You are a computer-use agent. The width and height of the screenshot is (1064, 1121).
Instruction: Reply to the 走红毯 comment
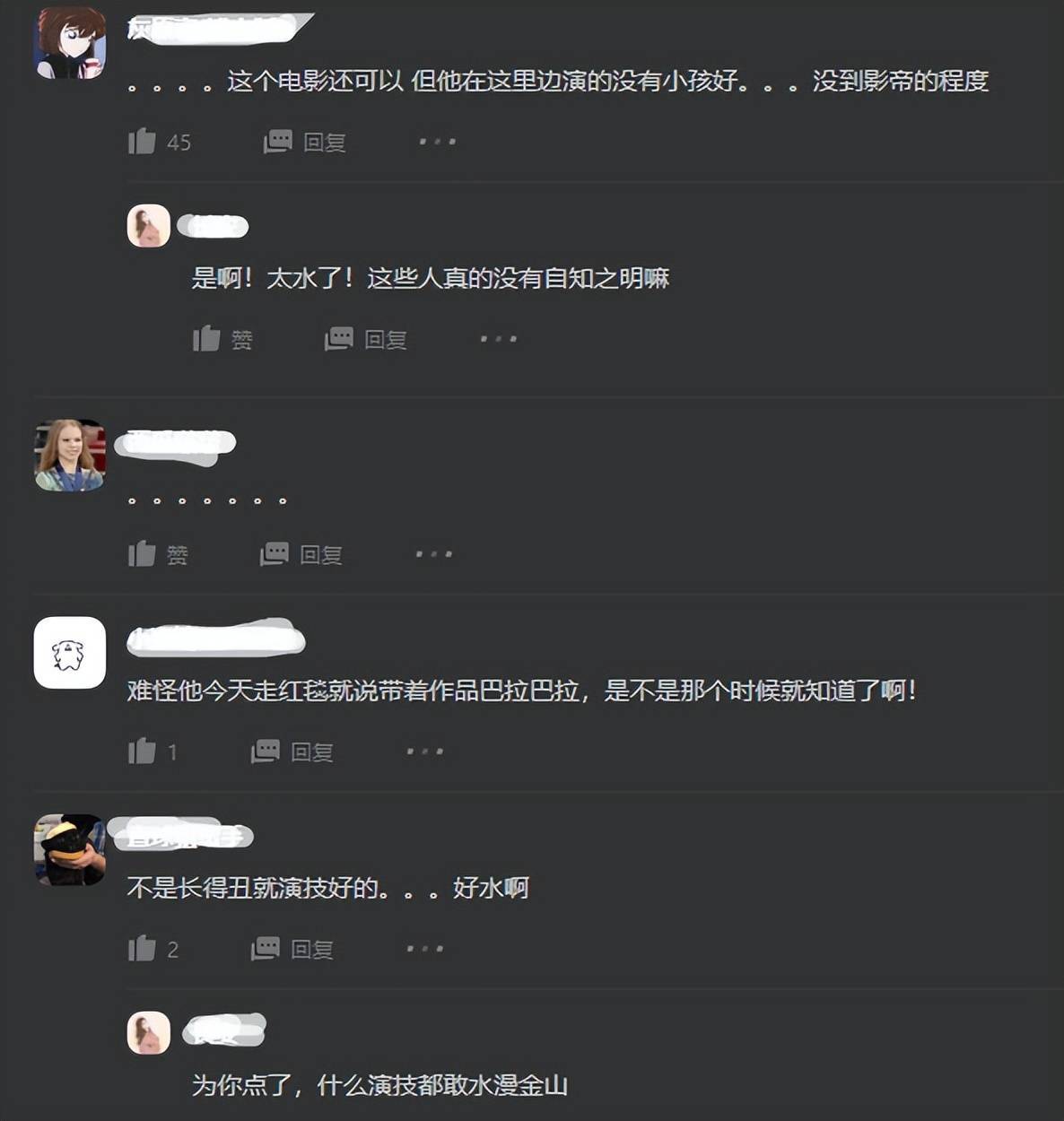292,752
